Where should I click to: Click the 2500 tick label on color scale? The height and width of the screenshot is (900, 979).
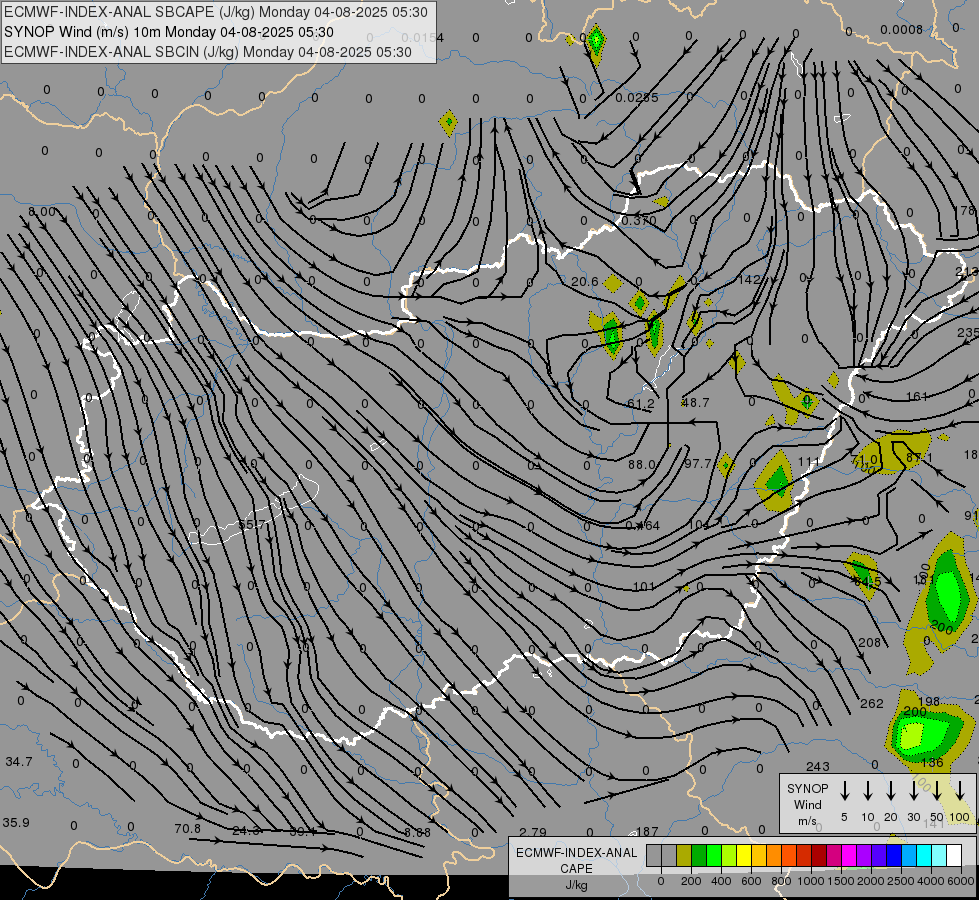click(x=900, y=881)
